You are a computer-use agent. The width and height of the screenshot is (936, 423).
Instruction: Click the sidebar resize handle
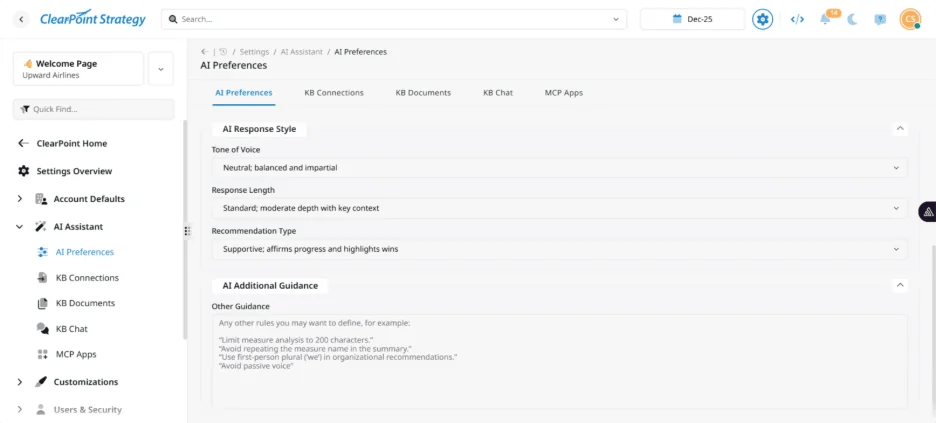[187, 231]
